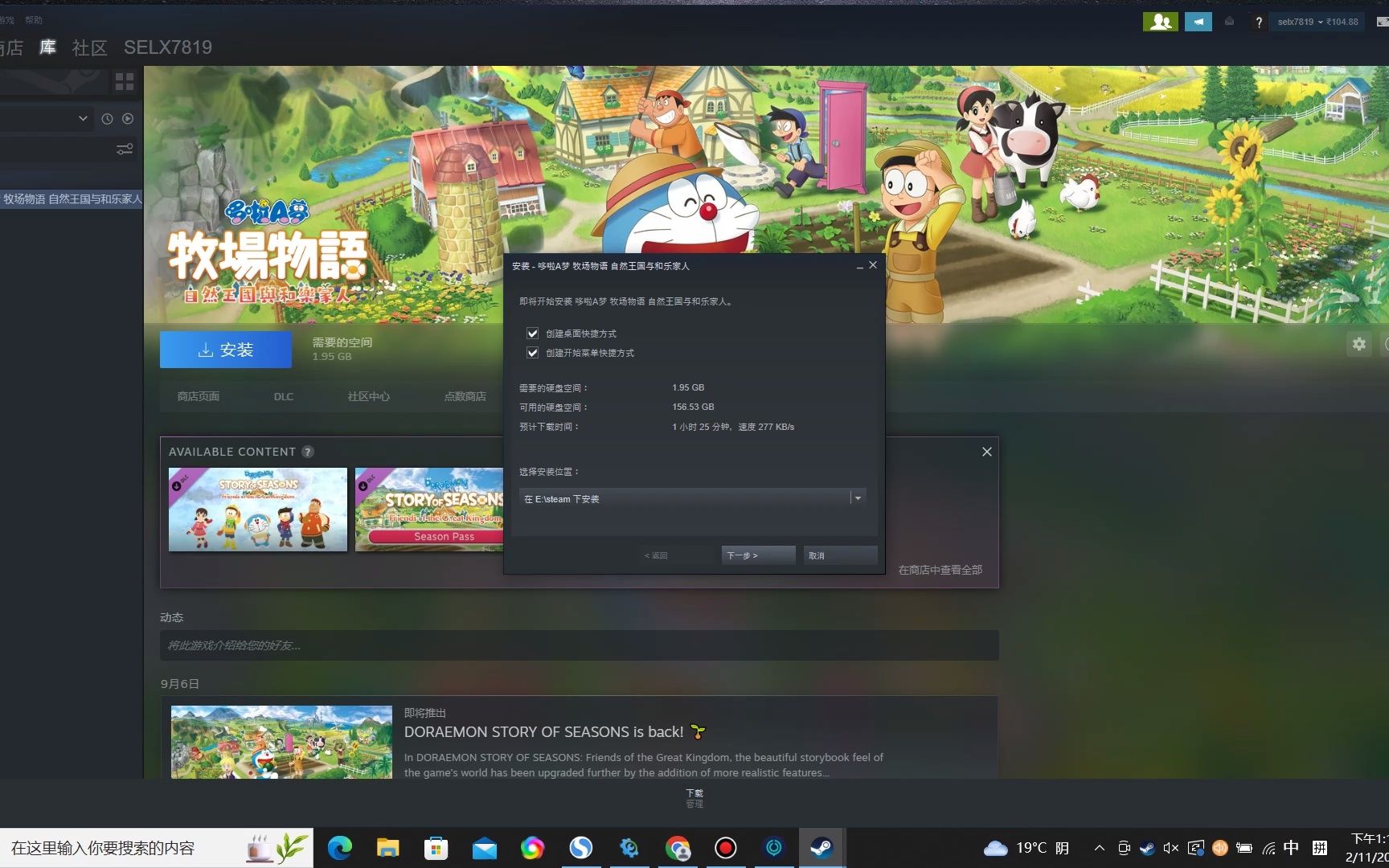Close the install dialog

(x=873, y=264)
